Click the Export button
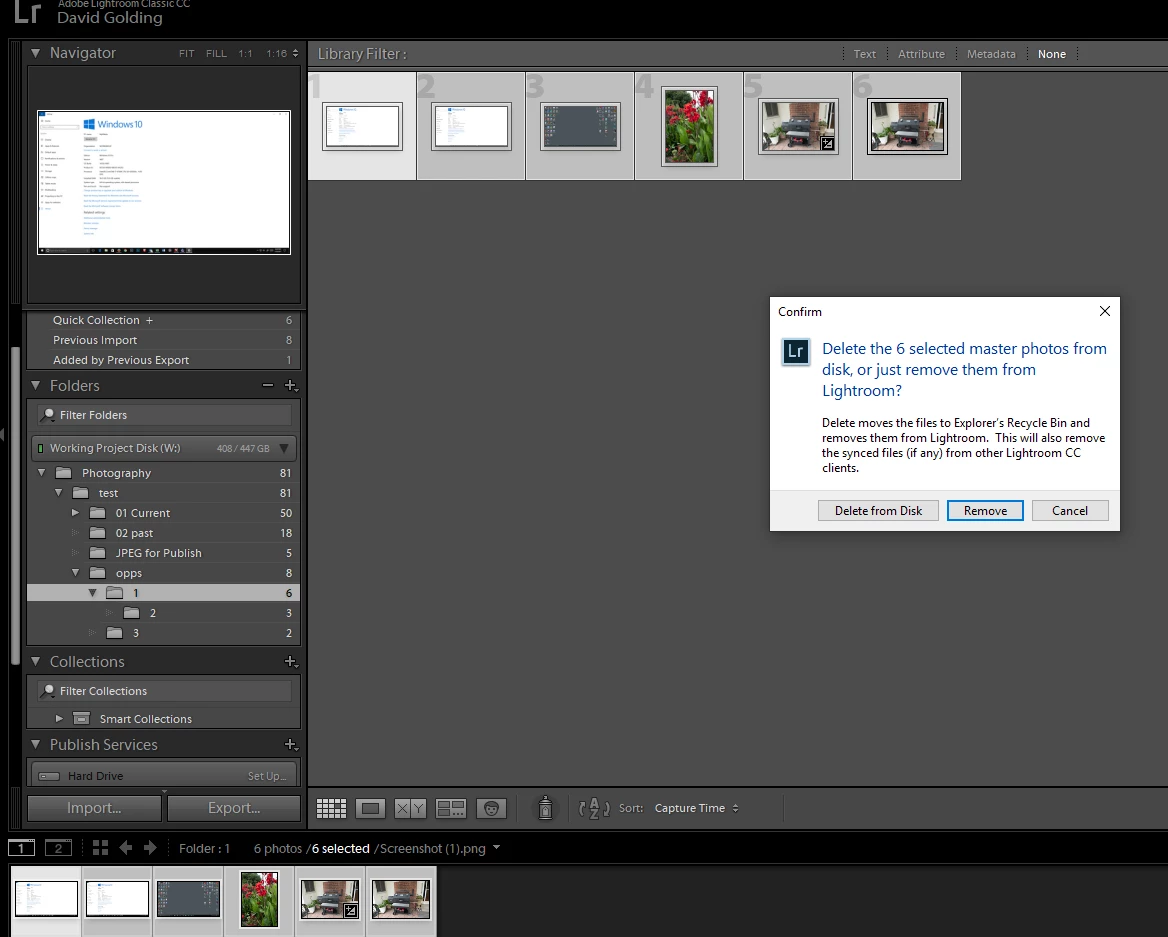Viewport: 1168px width, 937px height. click(234, 807)
